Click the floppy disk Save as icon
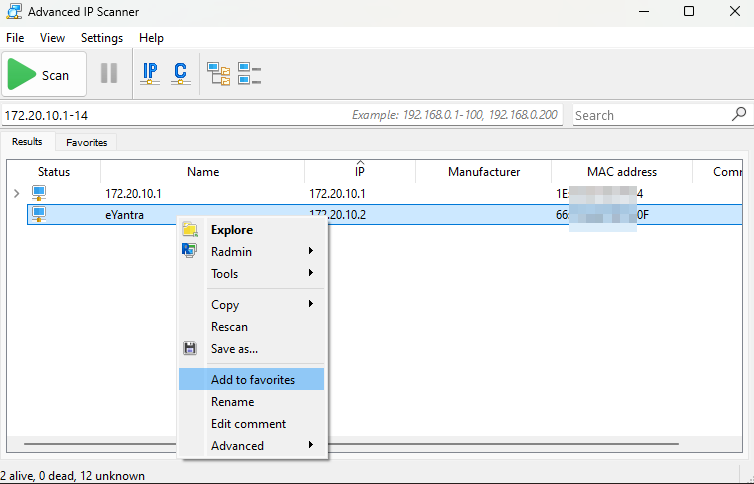 tap(190, 348)
